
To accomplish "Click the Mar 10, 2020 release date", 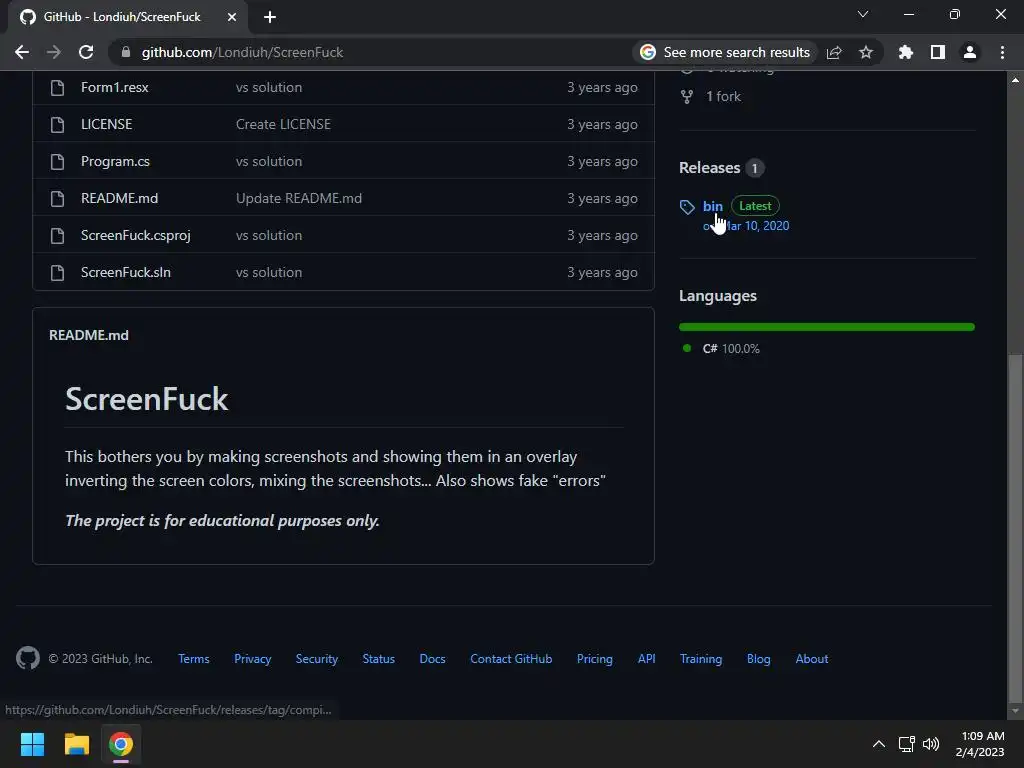I will pos(746,226).
